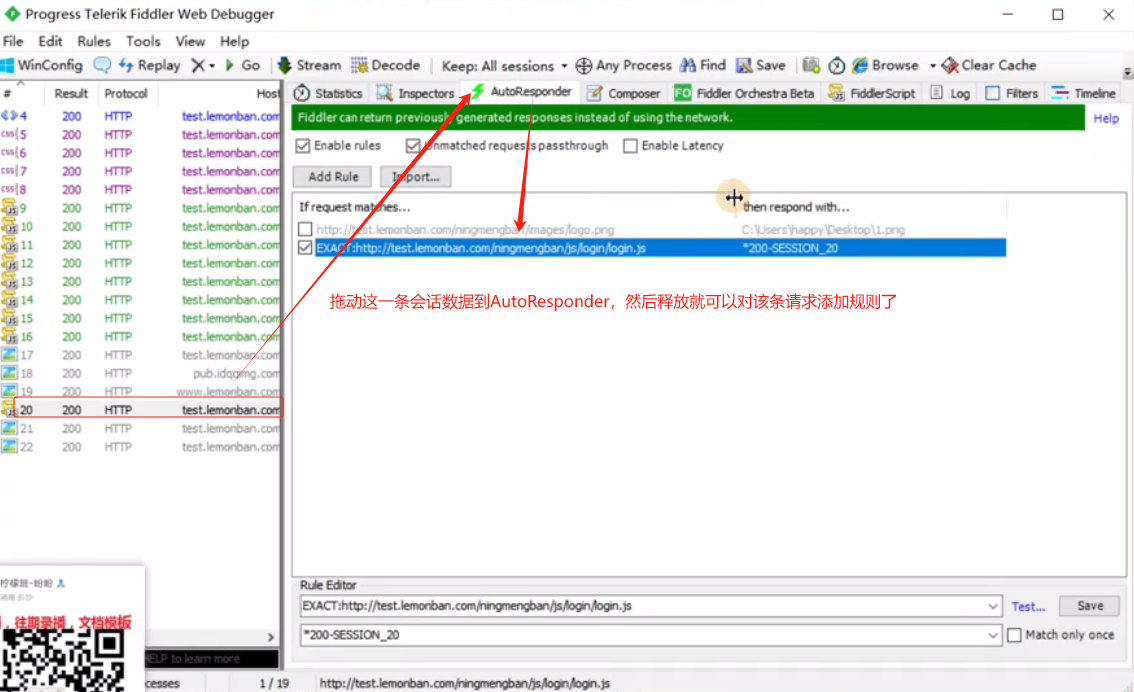
Task: Expand the *200-SESSION_20 response dropdown arrow
Action: pos(993,635)
